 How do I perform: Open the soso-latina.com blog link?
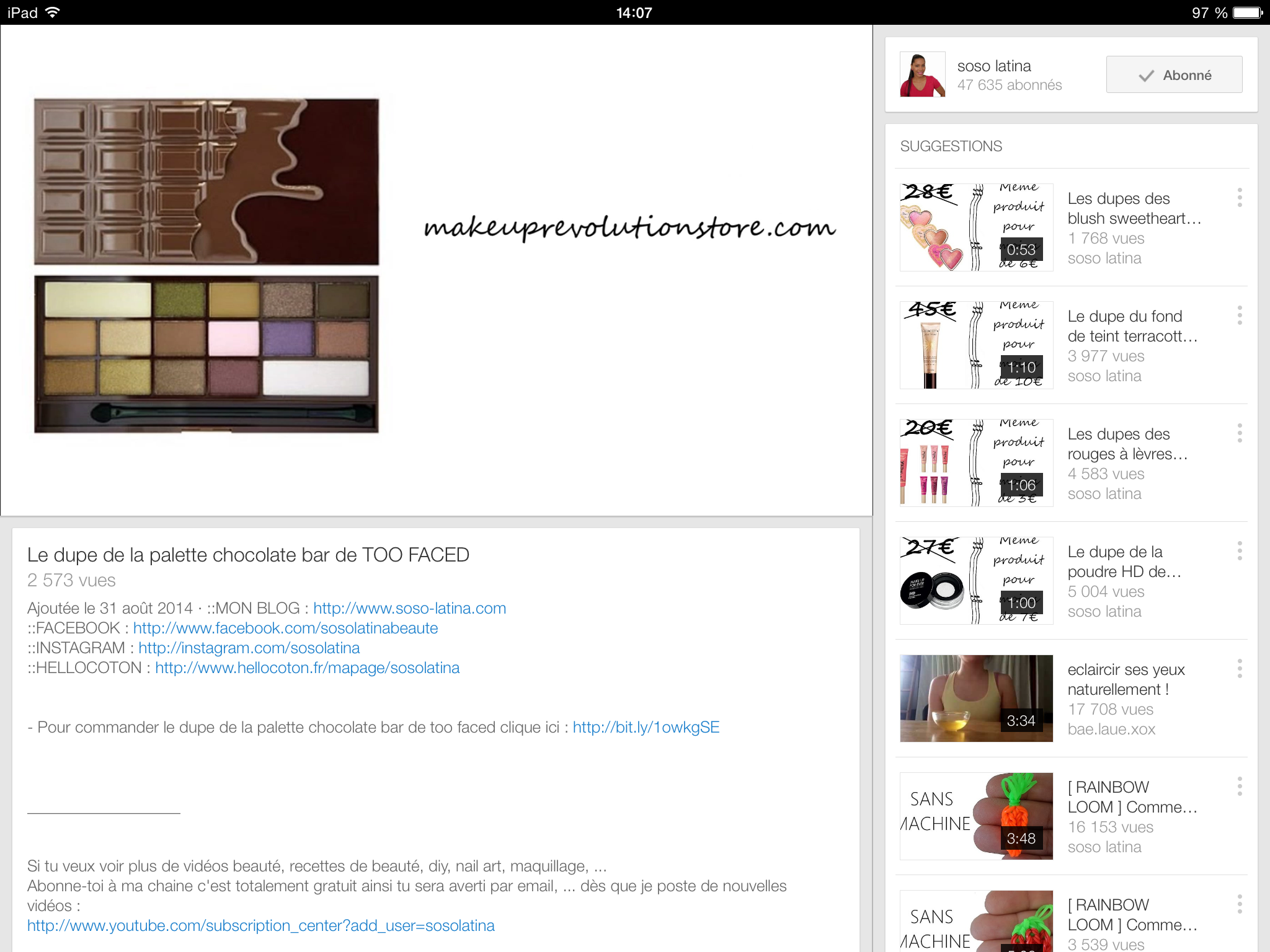409,608
